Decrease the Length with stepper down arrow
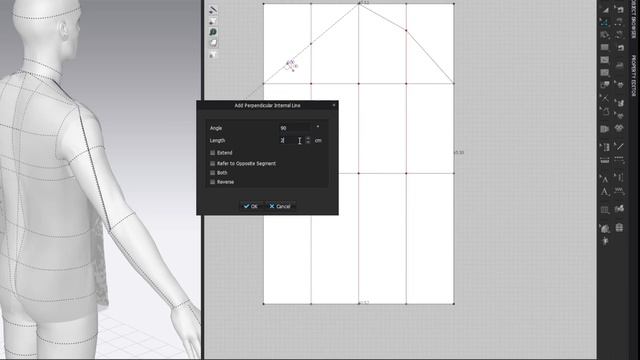Image resolution: width=640 pixels, height=360 pixels. 308,142
